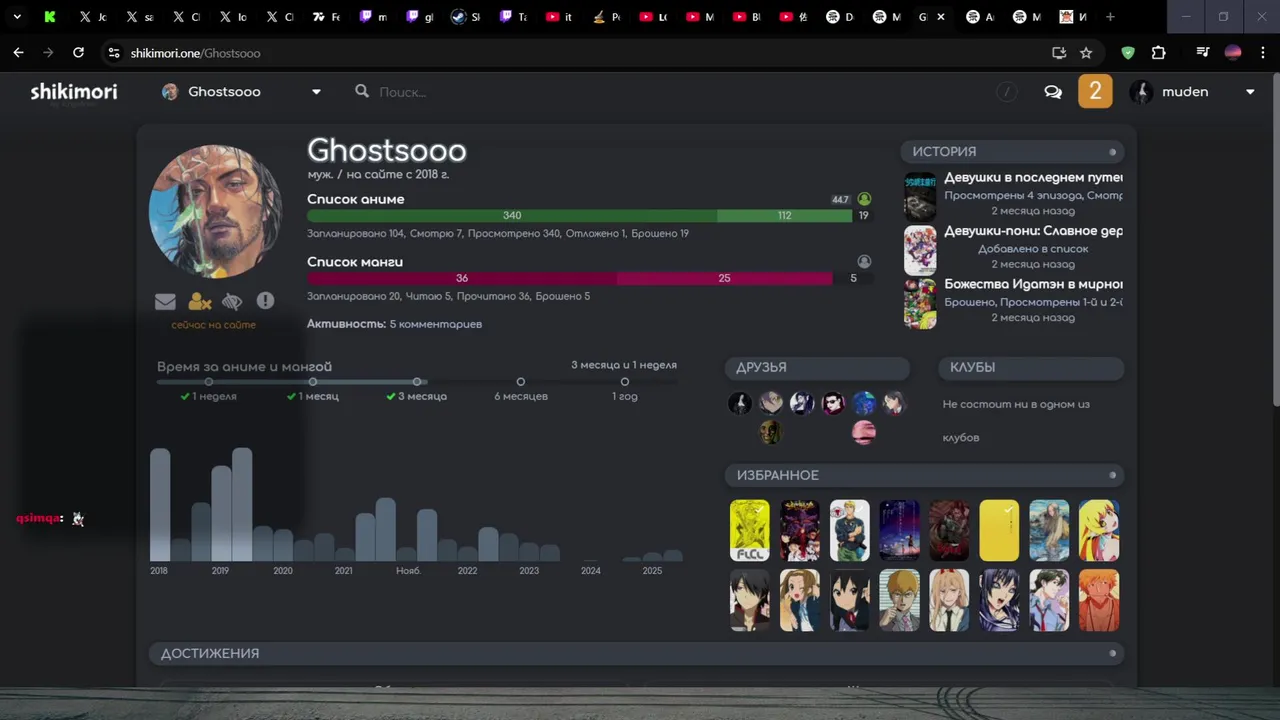The image size is (1280, 720).
Task: Open the ДОСТИЖЕНИЯ section header
Action: (x=636, y=654)
